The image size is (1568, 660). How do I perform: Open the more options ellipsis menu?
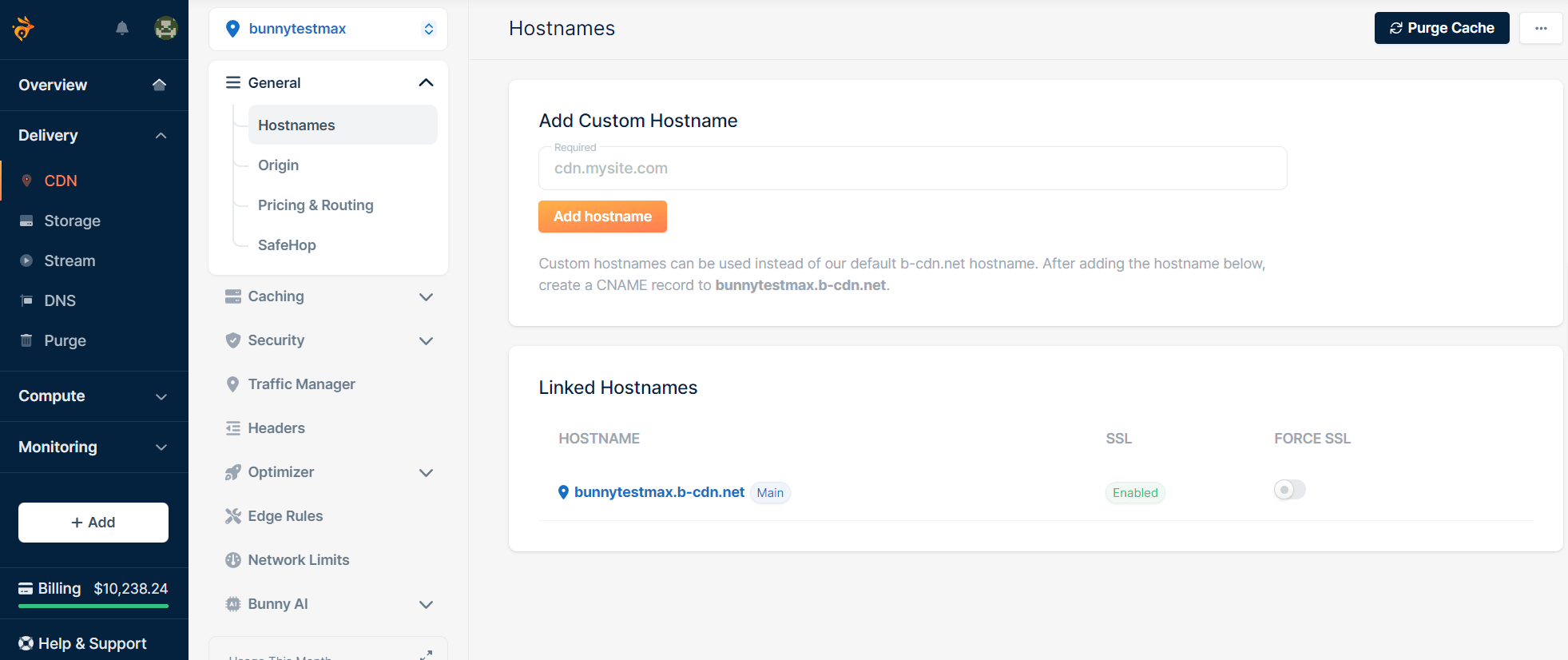(x=1541, y=28)
